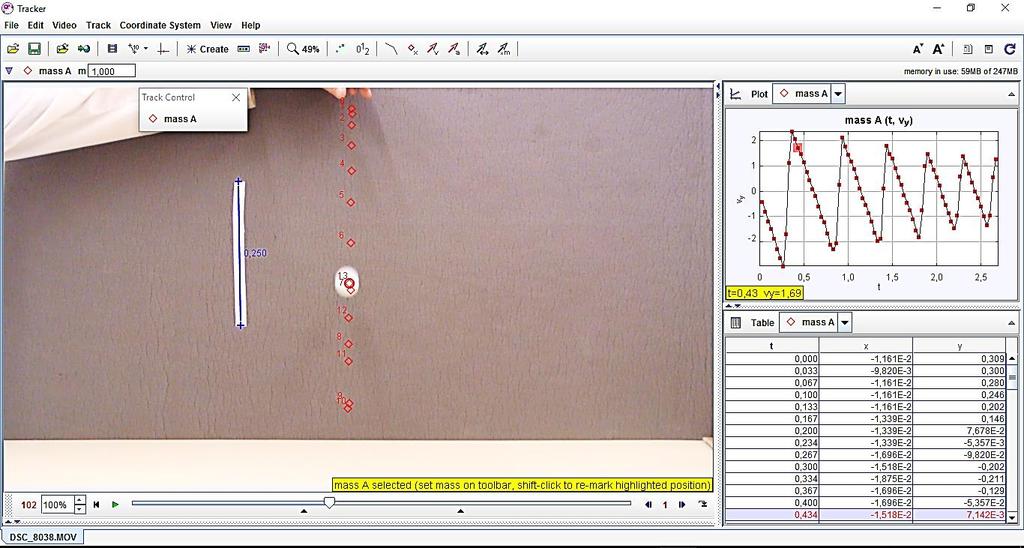The width and height of the screenshot is (1024, 548).
Task: Maximize the table view with arrow
Action: pyautogui.click(x=1012, y=322)
